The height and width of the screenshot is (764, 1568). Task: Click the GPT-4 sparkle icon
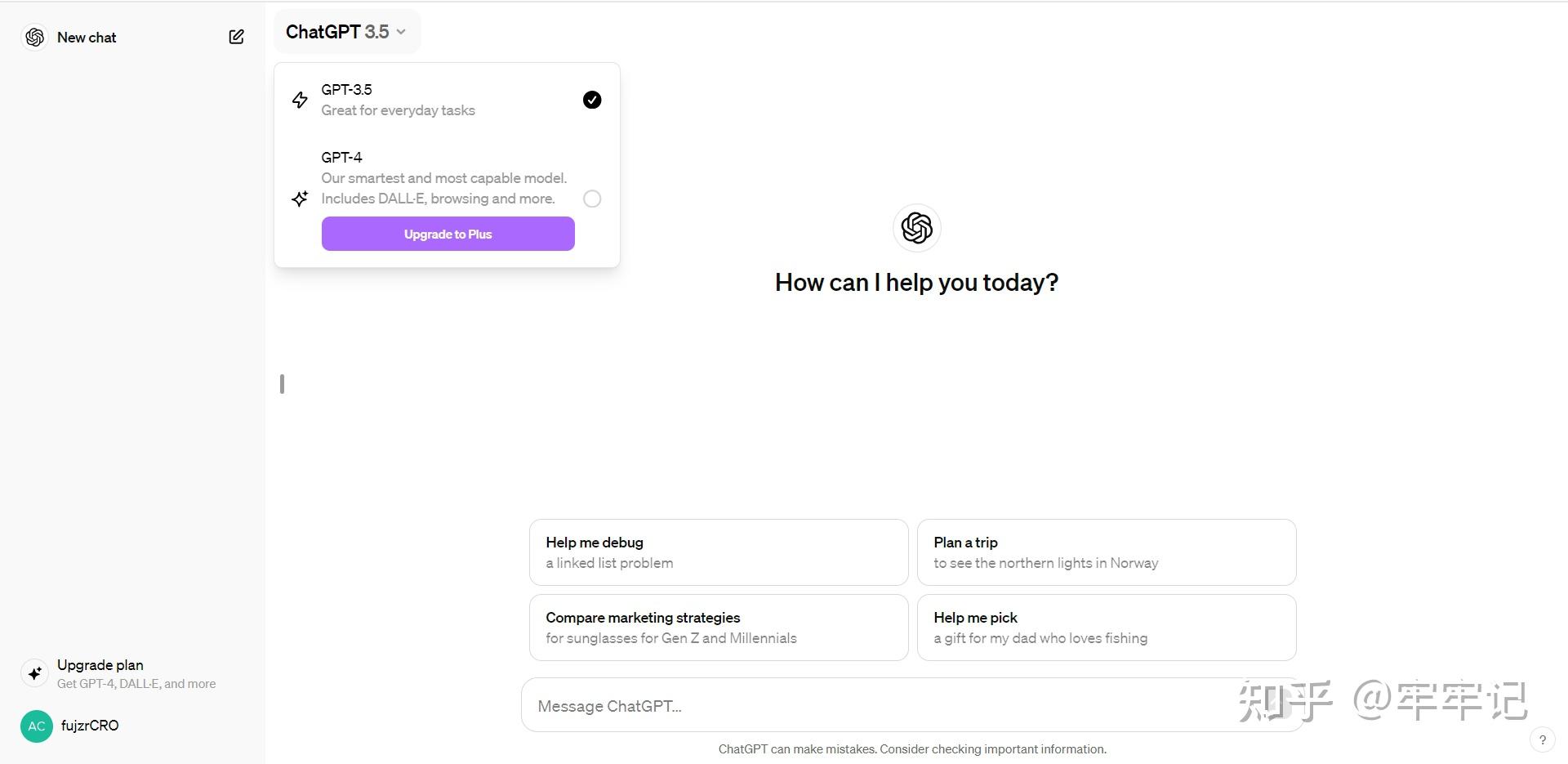pos(300,199)
